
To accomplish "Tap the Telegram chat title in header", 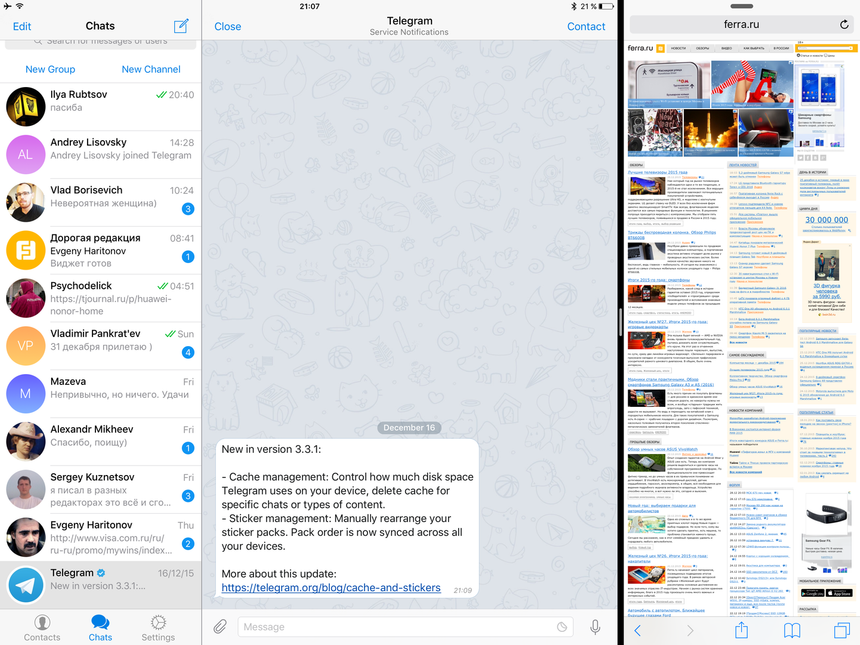I will coord(409,21).
